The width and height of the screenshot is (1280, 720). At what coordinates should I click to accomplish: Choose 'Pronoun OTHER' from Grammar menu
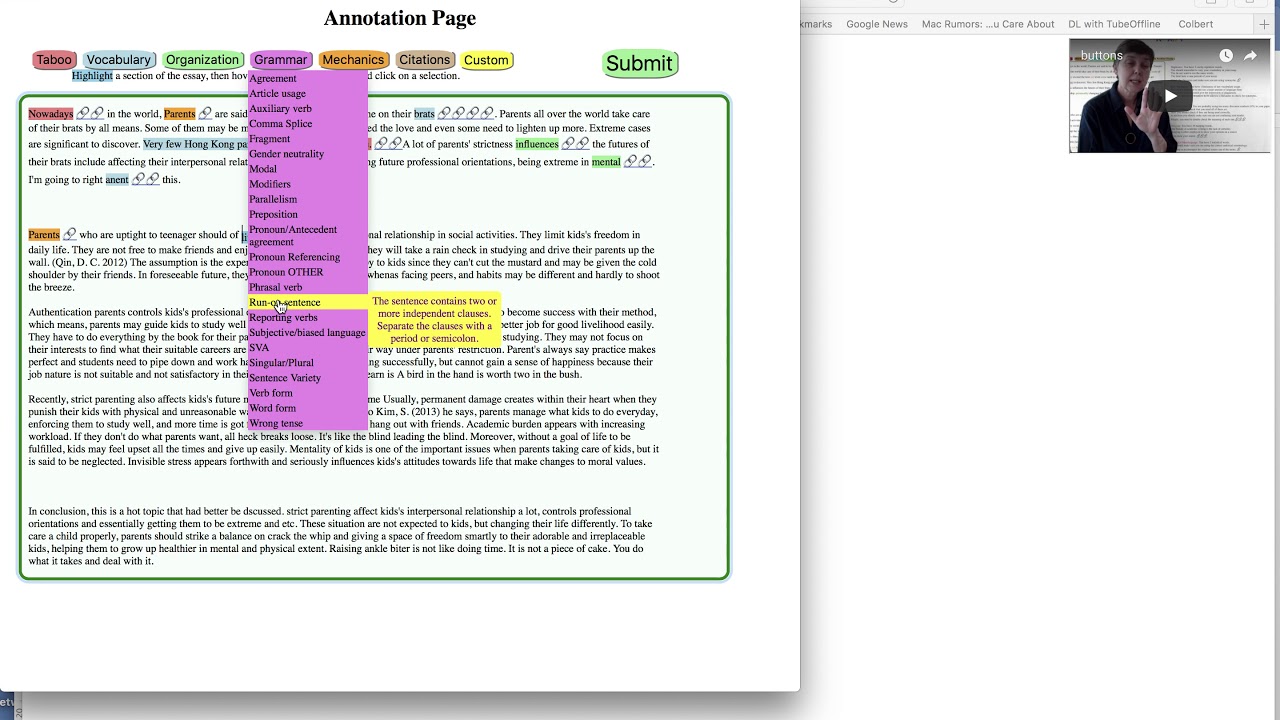coord(307,272)
